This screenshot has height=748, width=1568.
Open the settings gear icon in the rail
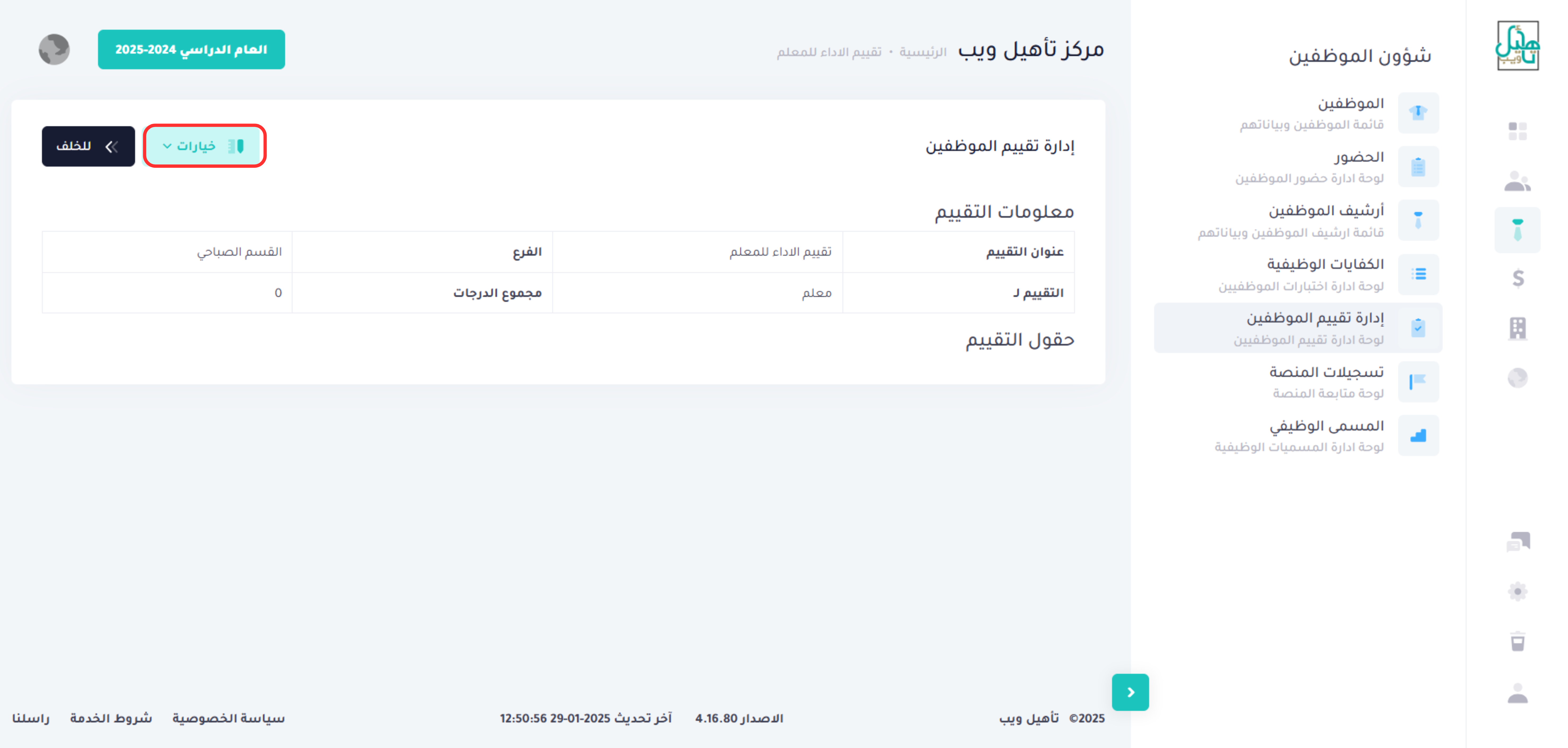(1517, 591)
